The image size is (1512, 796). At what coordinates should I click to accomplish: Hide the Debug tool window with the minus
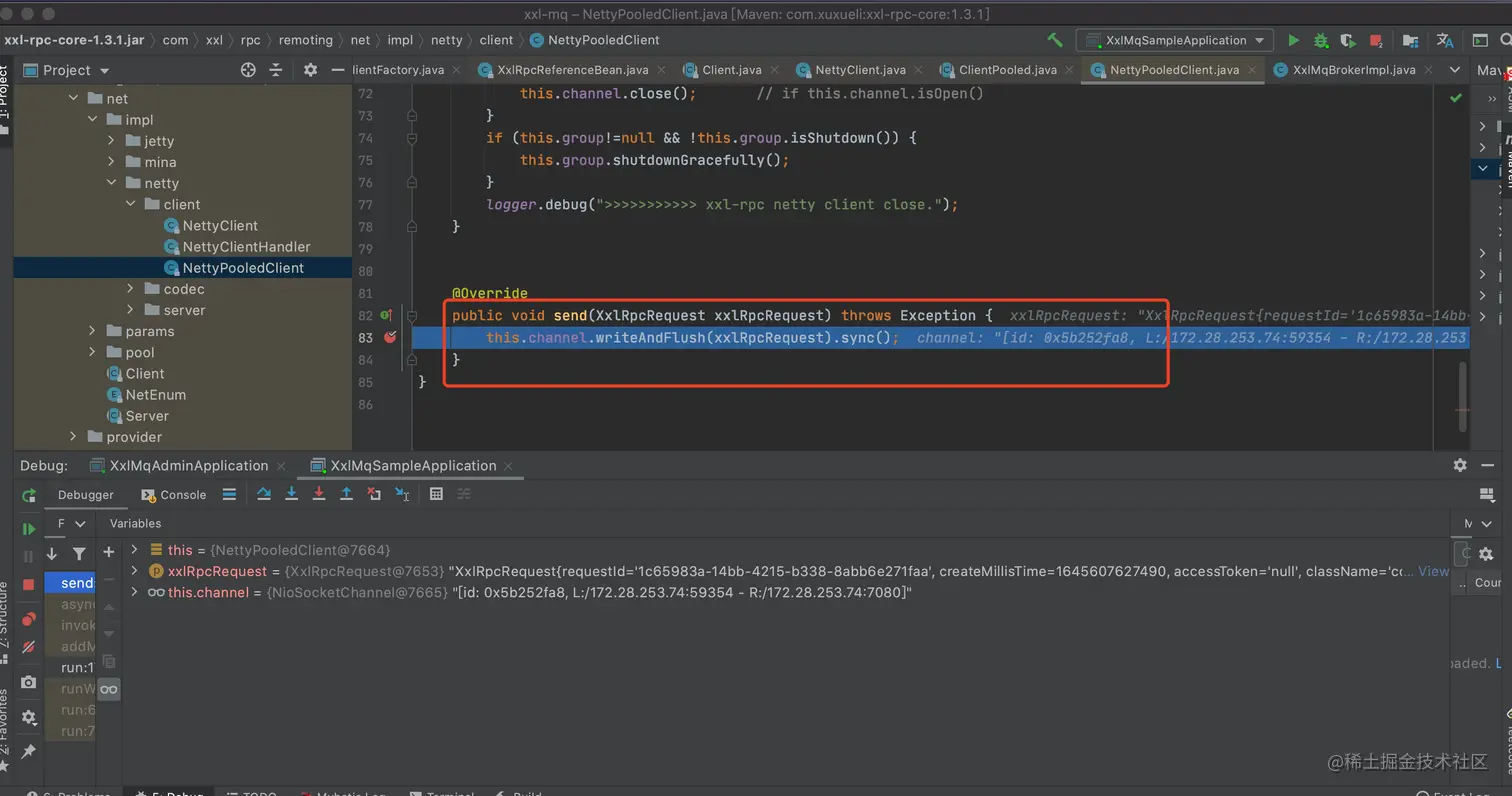[x=1487, y=465]
